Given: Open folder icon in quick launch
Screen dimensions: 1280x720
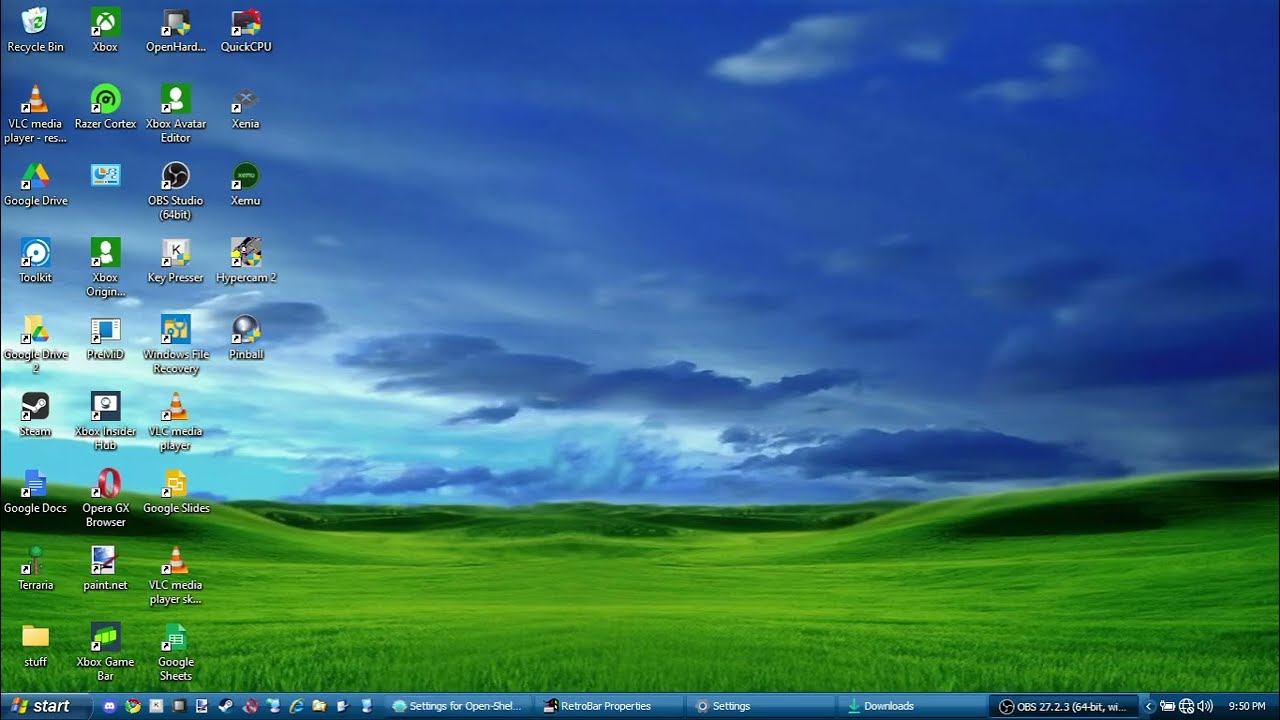Looking at the screenshot, I should [x=319, y=706].
